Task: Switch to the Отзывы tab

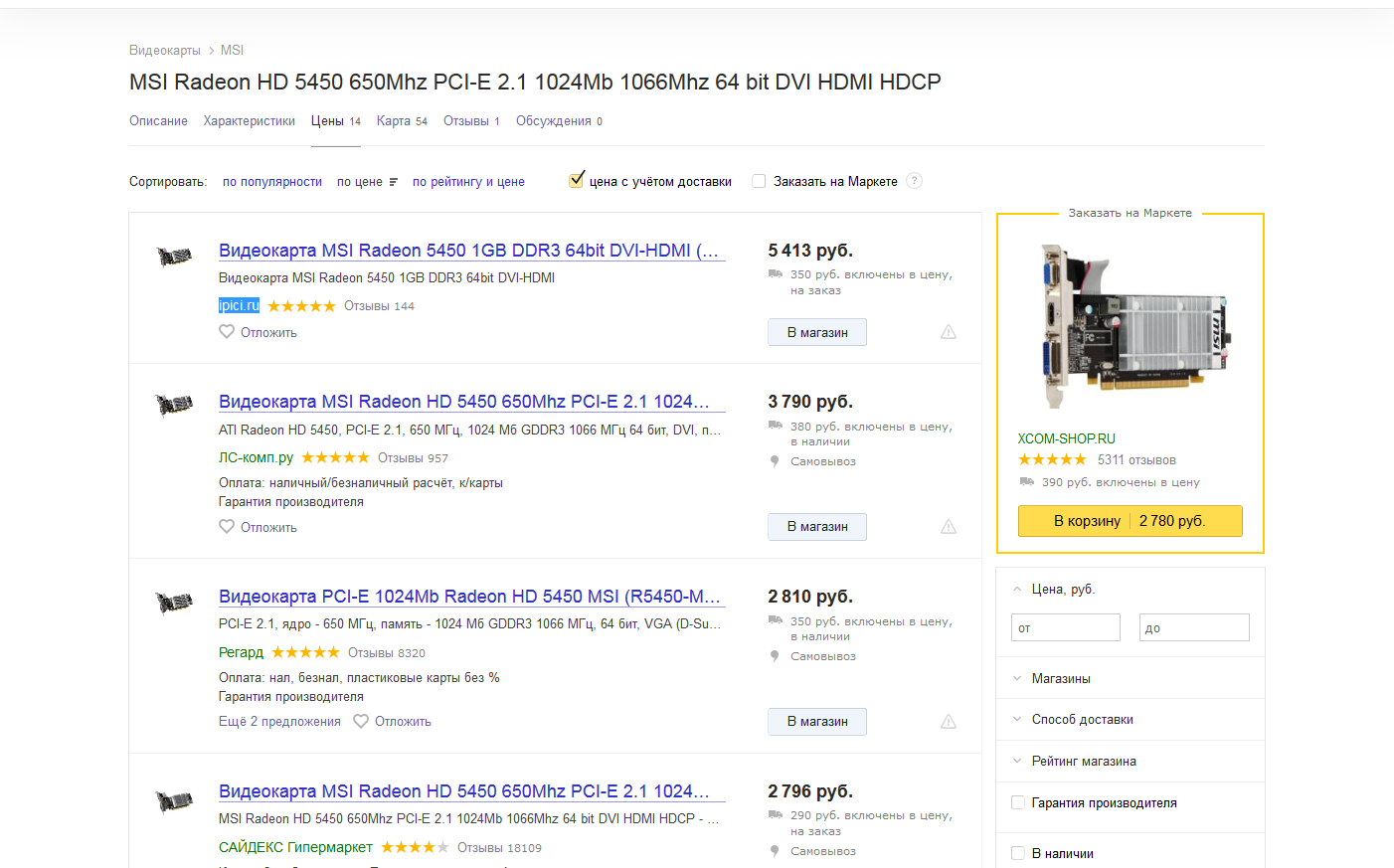Action: point(466,121)
